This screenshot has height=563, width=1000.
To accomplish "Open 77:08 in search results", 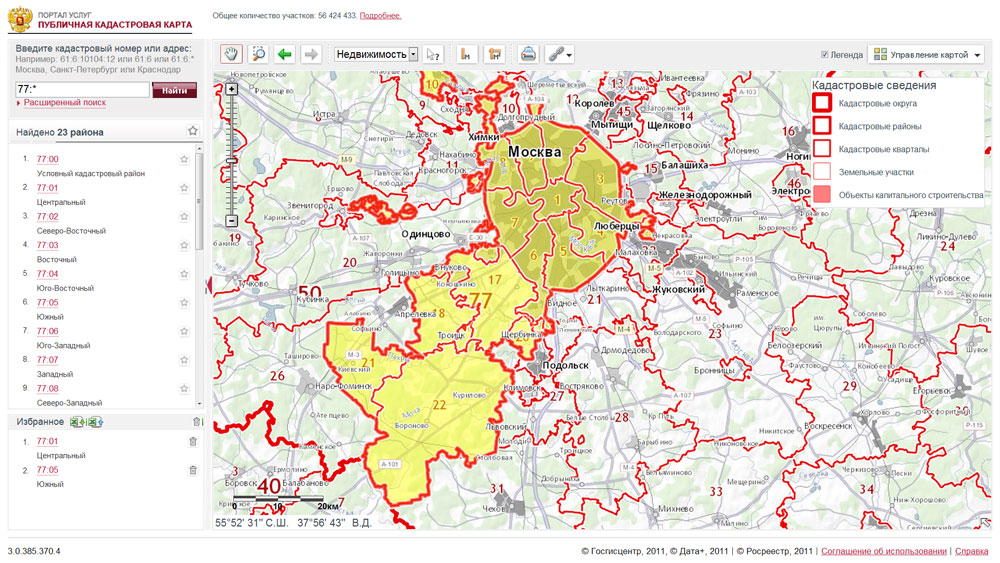I will click(x=47, y=389).
